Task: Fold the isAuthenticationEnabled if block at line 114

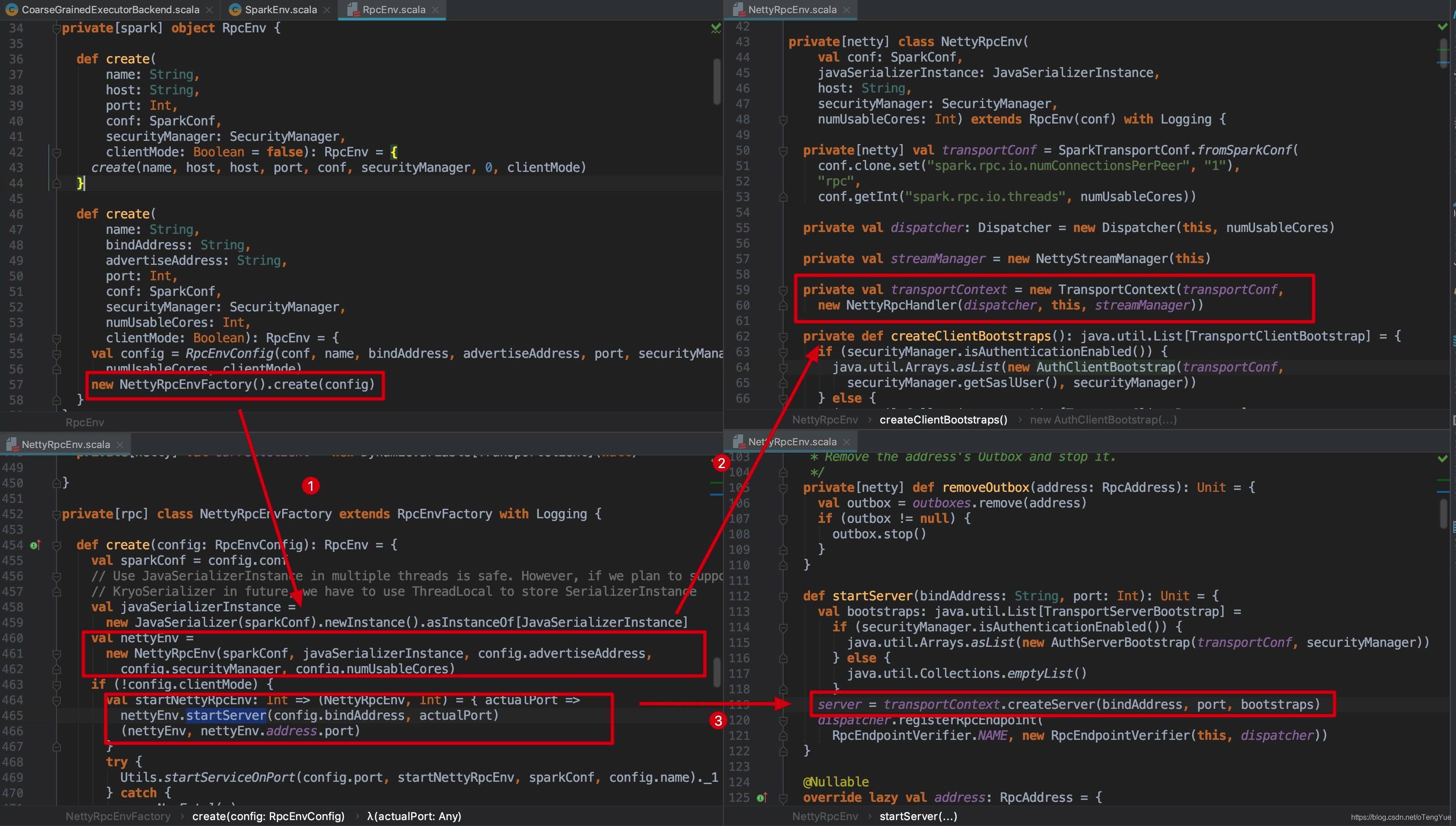Action: click(783, 627)
